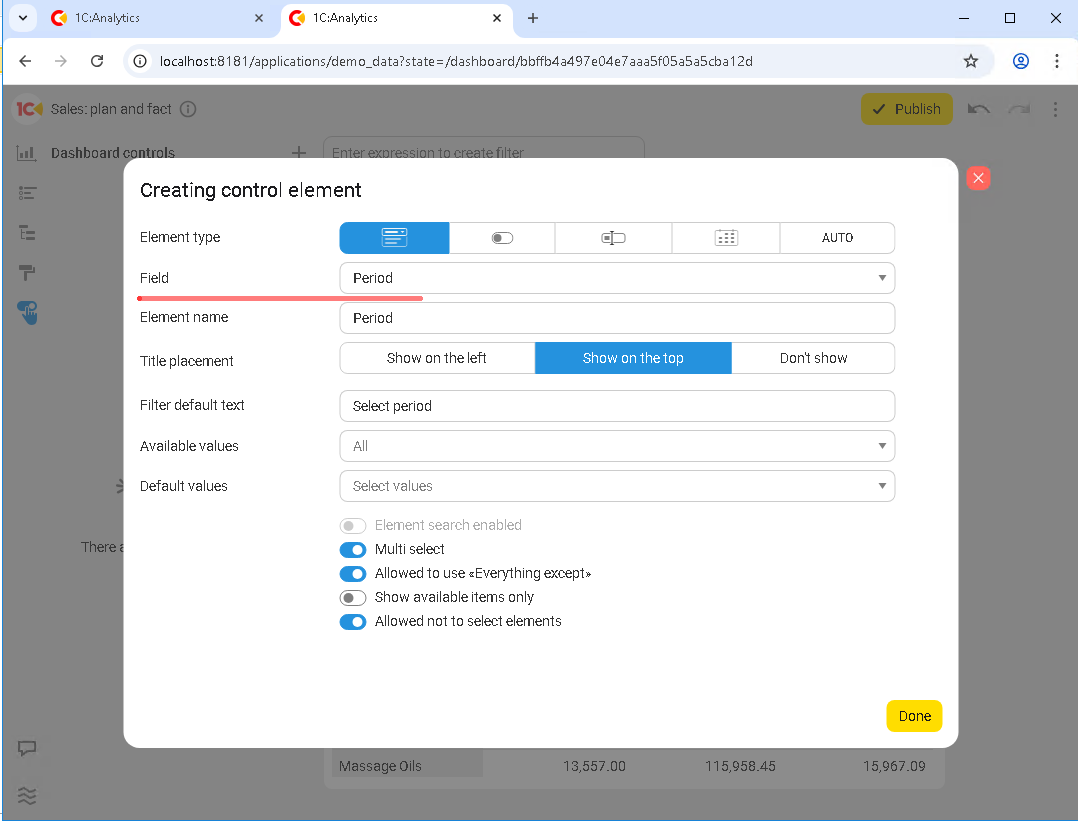Screen dimensions: 1078x825
Task: Select the calendar element type icon
Action: [x=726, y=238]
